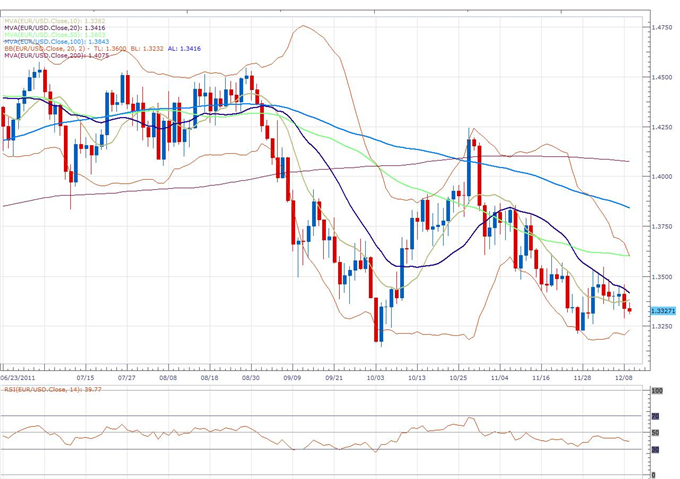
Task: Select the MVA(EUR/USD.Close,10) legend entry
Action: (55, 21)
